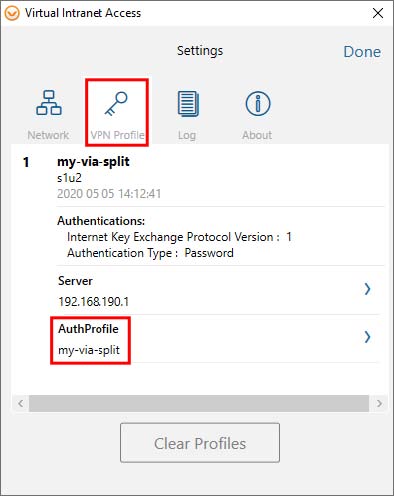
Task: Open the Network settings icon
Action: pyautogui.click(x=49, y=103)
